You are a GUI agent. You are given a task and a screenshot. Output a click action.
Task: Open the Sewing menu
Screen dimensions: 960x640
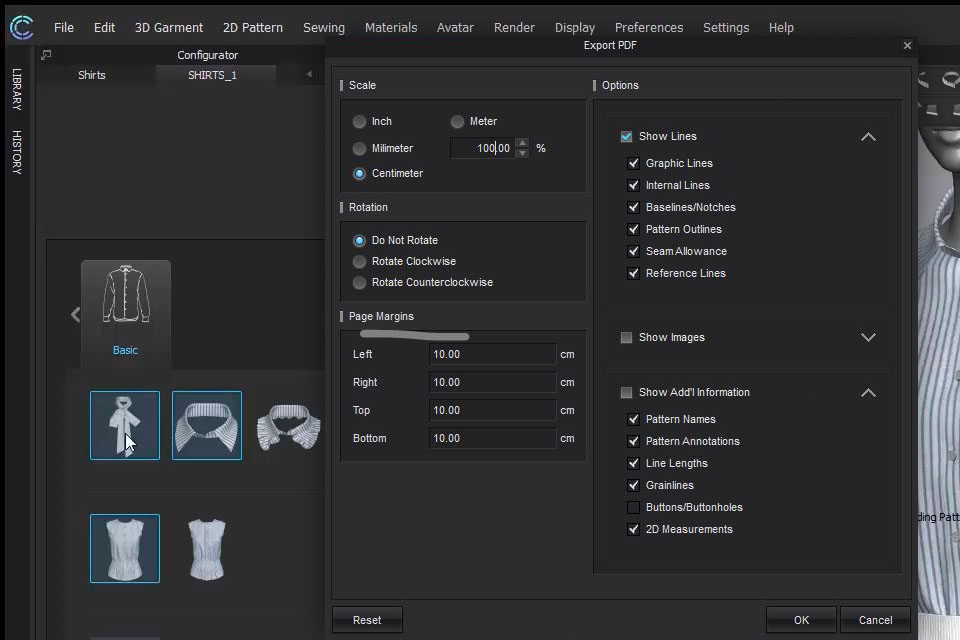(324, 28)
